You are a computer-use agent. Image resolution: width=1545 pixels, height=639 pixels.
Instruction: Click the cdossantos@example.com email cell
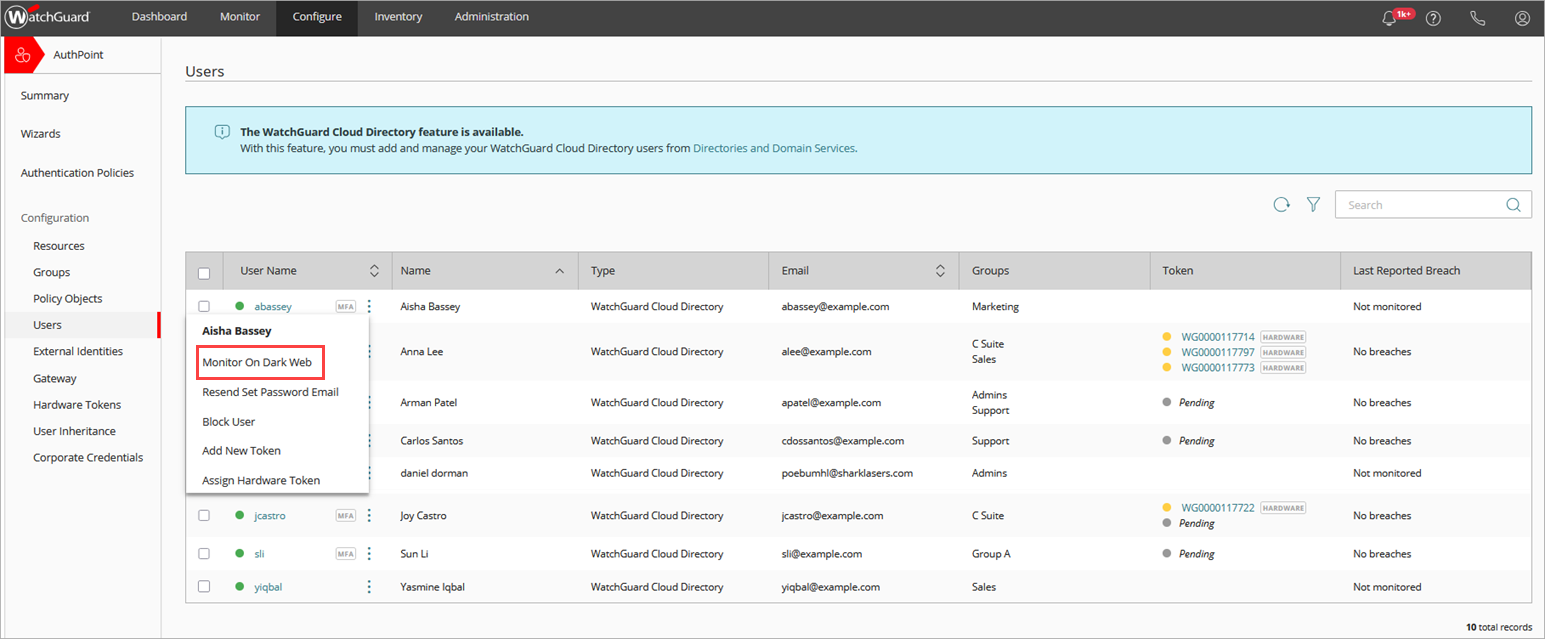(x=843, y=441)
